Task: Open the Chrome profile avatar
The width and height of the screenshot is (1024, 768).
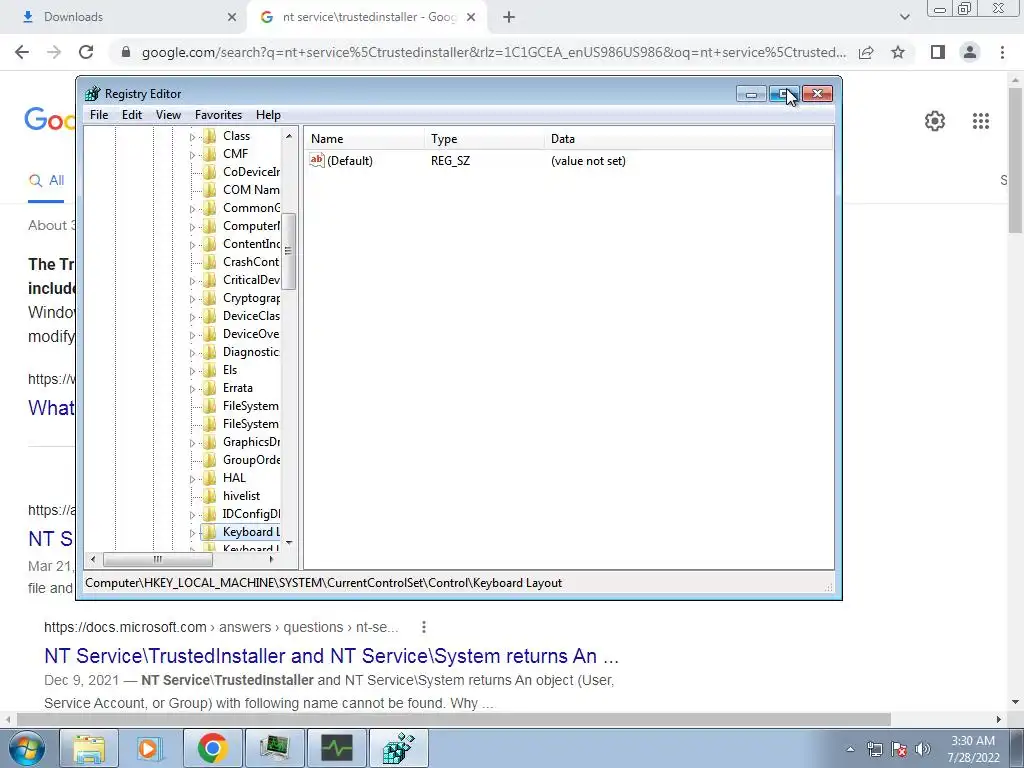Action: 970,52
